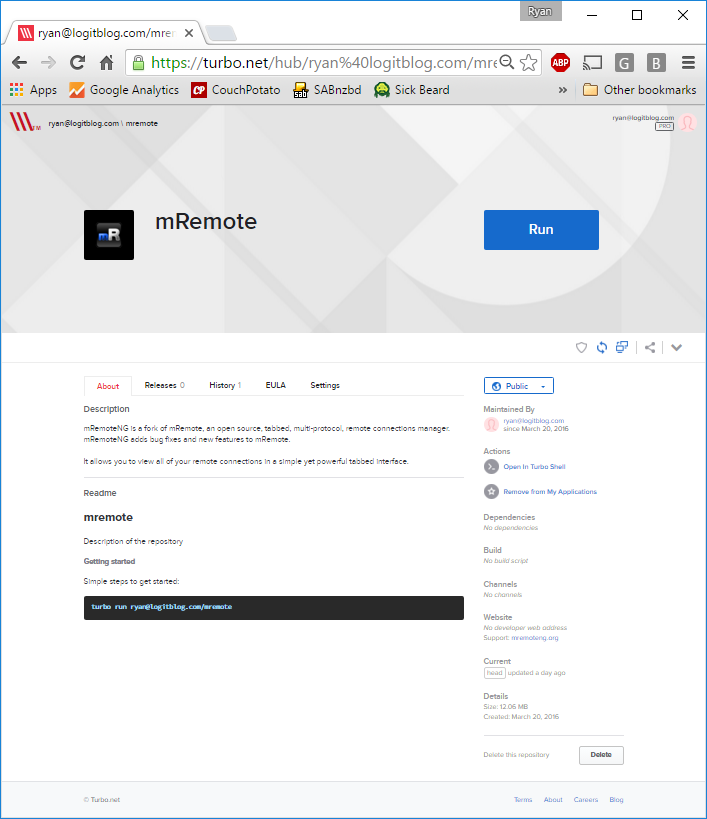707x819 pixels.
Task: Open the Settings tab
Action: tap(325, 385)
